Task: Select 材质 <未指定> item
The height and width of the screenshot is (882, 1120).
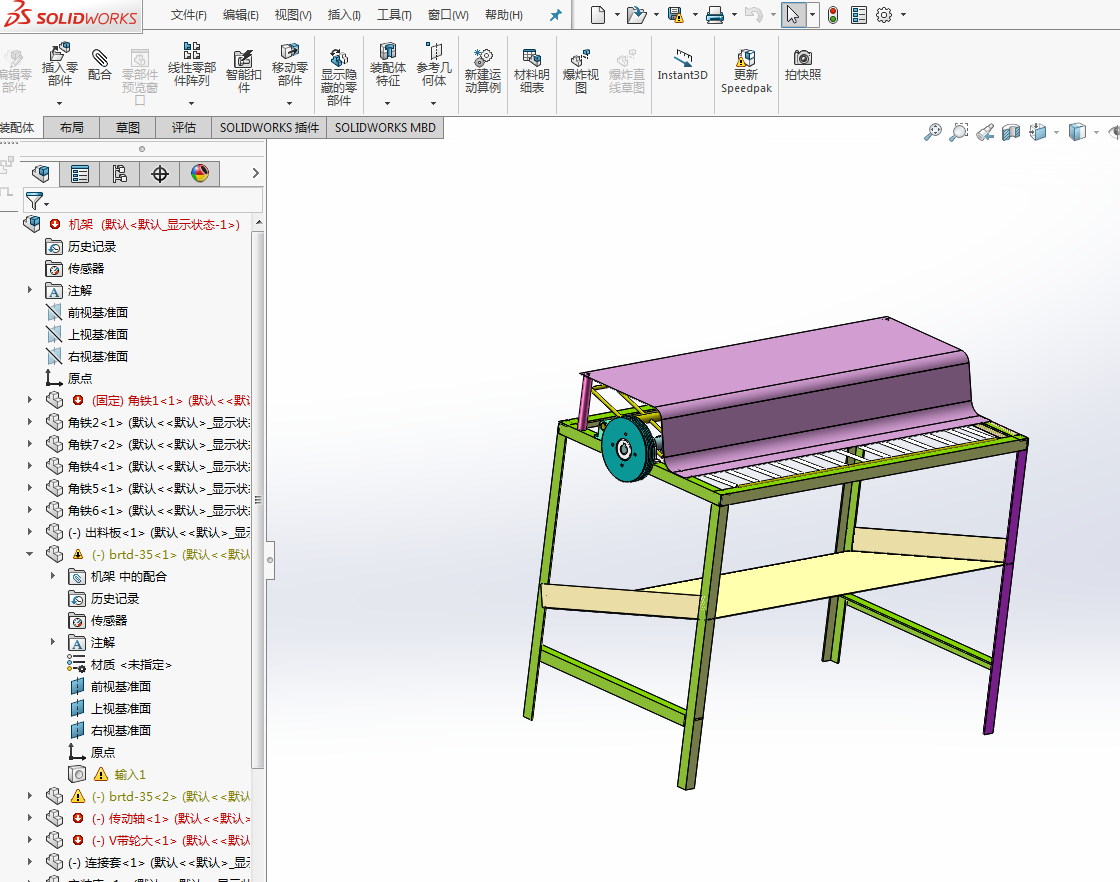Action: pyautogui.click(x=131, y=665)
